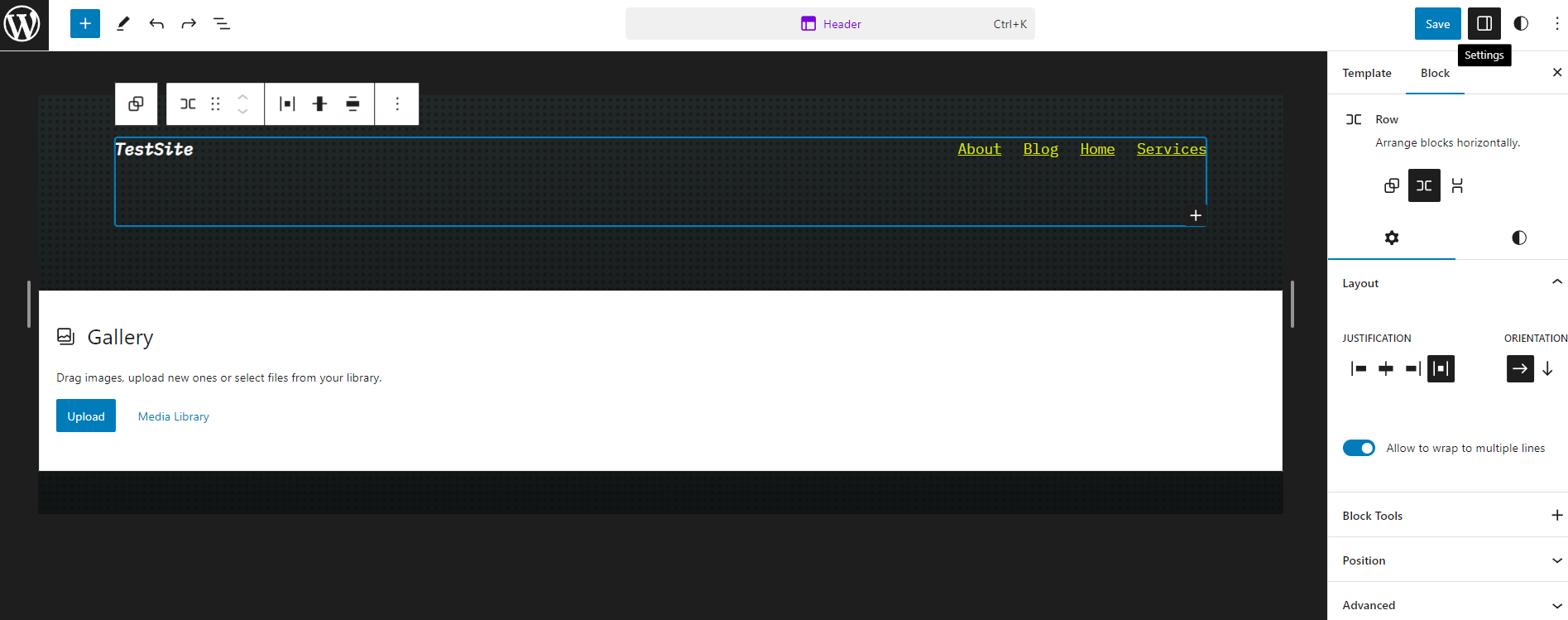Image resolution: width=1568 pixels, height=620 pixels.
Task: Open the Media Library link
Action: tap(174, 416)
